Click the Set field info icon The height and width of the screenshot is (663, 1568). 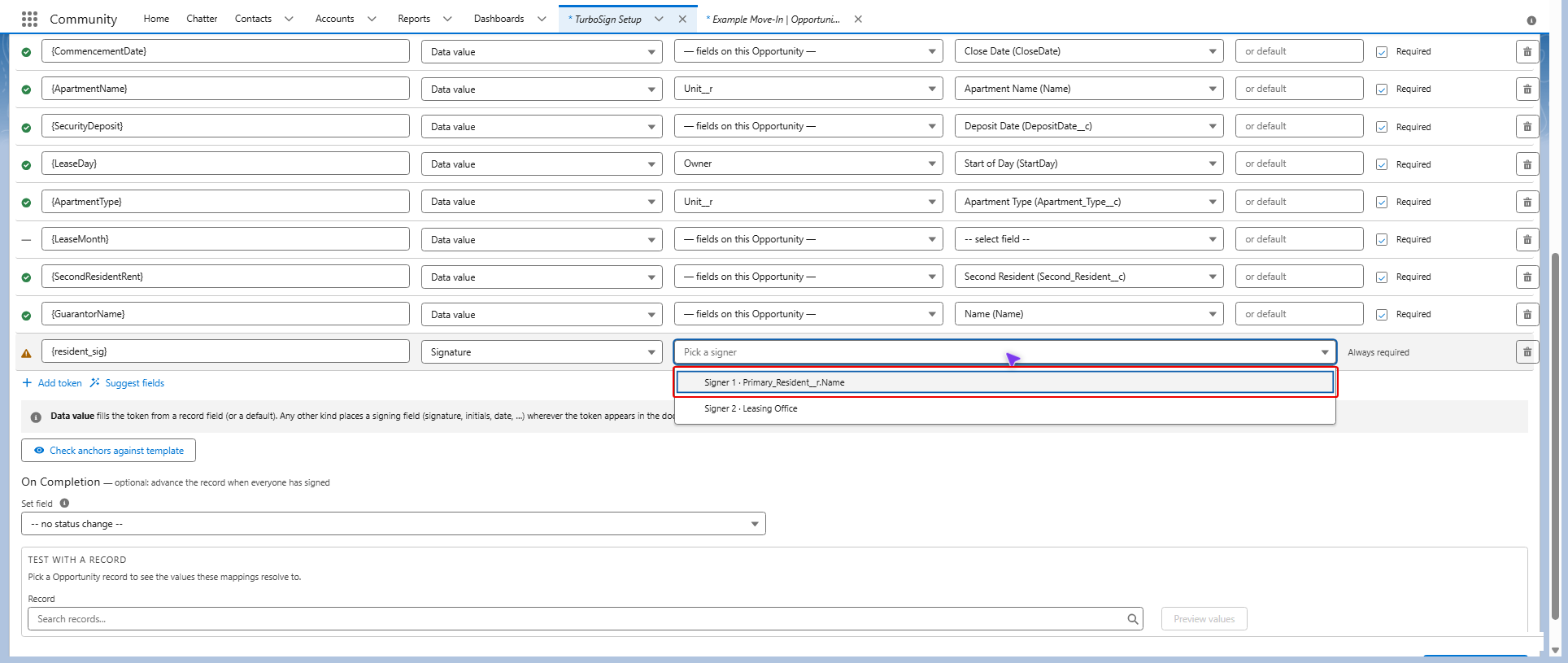click(x=64, y=503)
